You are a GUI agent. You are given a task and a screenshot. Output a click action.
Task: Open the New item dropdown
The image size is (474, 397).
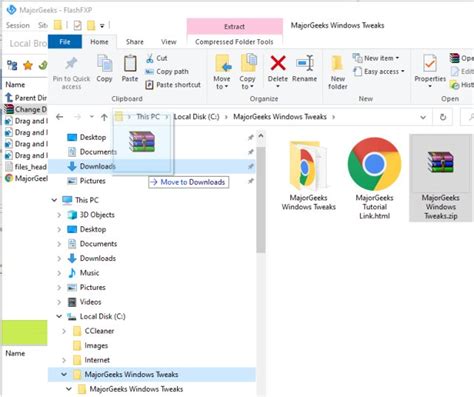(x=376, y=58)
